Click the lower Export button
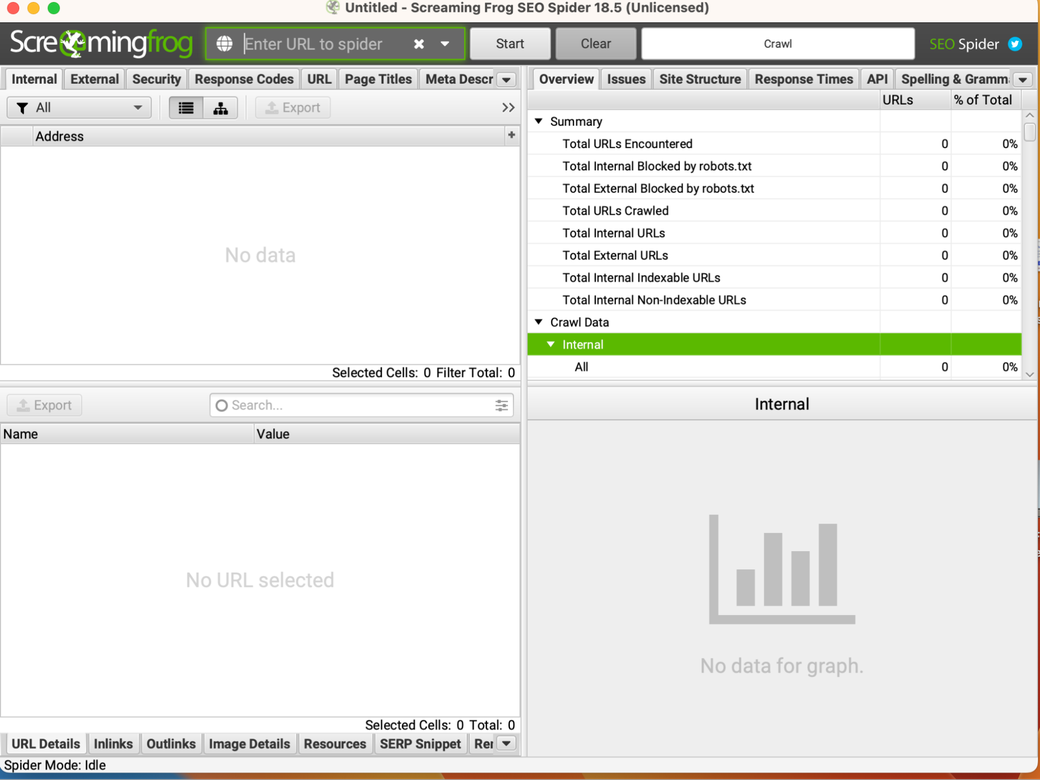 click(x=44, y=405)
